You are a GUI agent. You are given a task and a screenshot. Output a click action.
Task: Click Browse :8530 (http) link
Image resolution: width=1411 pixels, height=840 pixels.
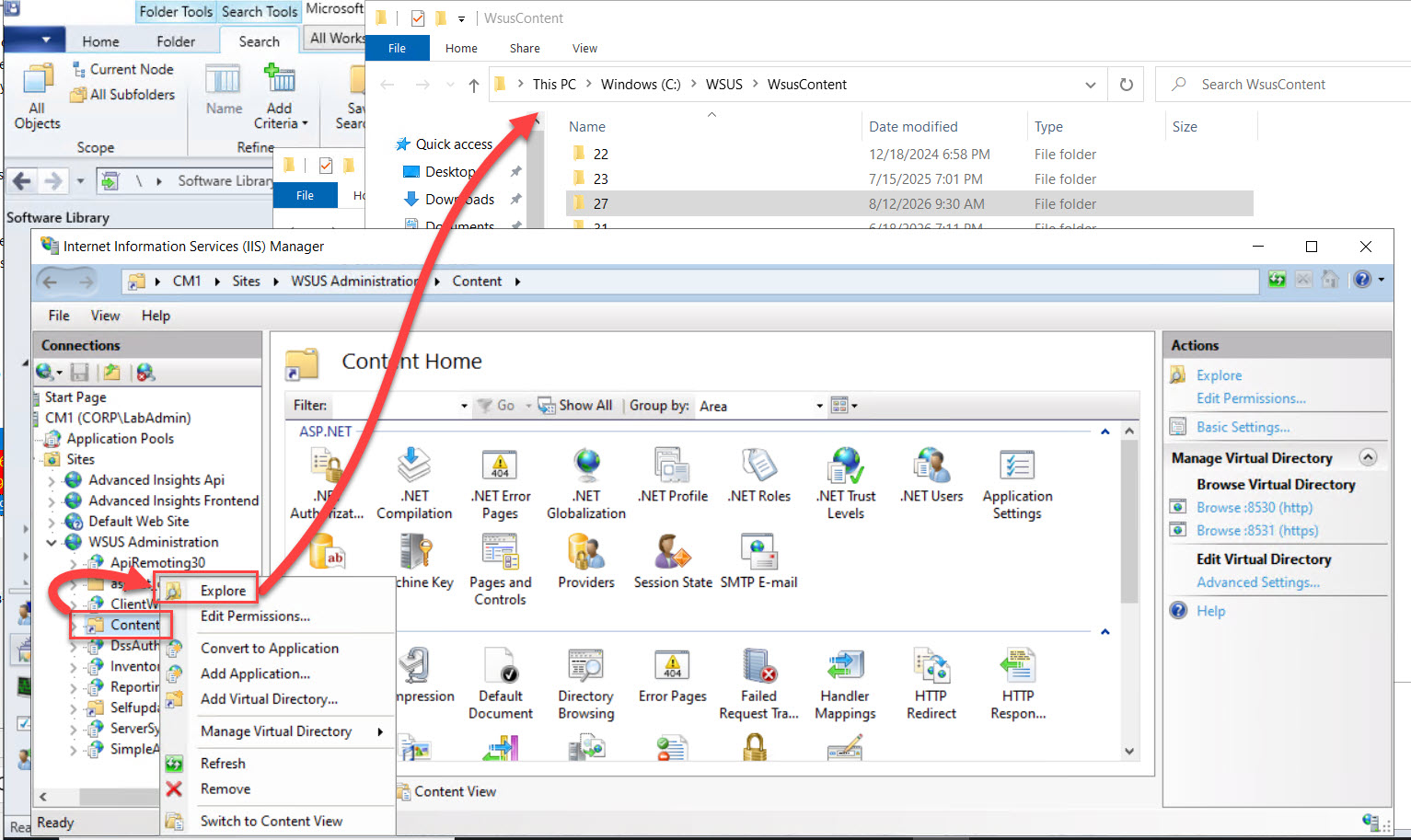pyautogui.click(x=1255, y=507)
